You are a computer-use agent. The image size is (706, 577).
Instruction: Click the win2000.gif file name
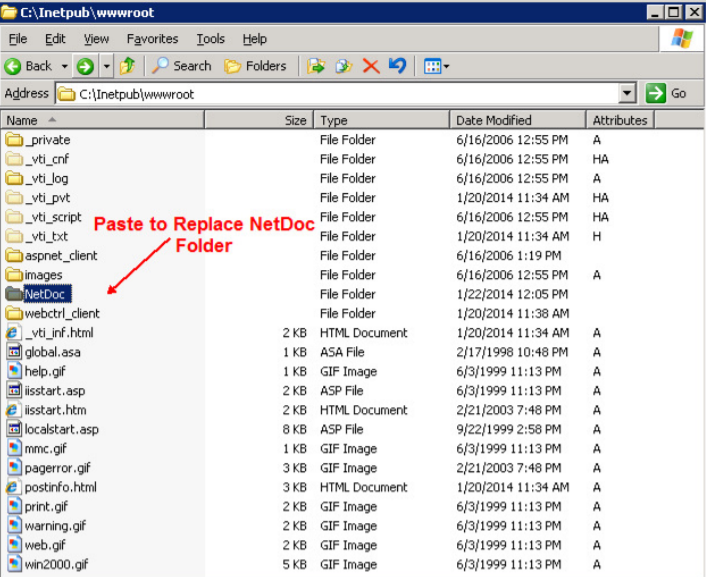pyautogui.click(x=56, y=564)
